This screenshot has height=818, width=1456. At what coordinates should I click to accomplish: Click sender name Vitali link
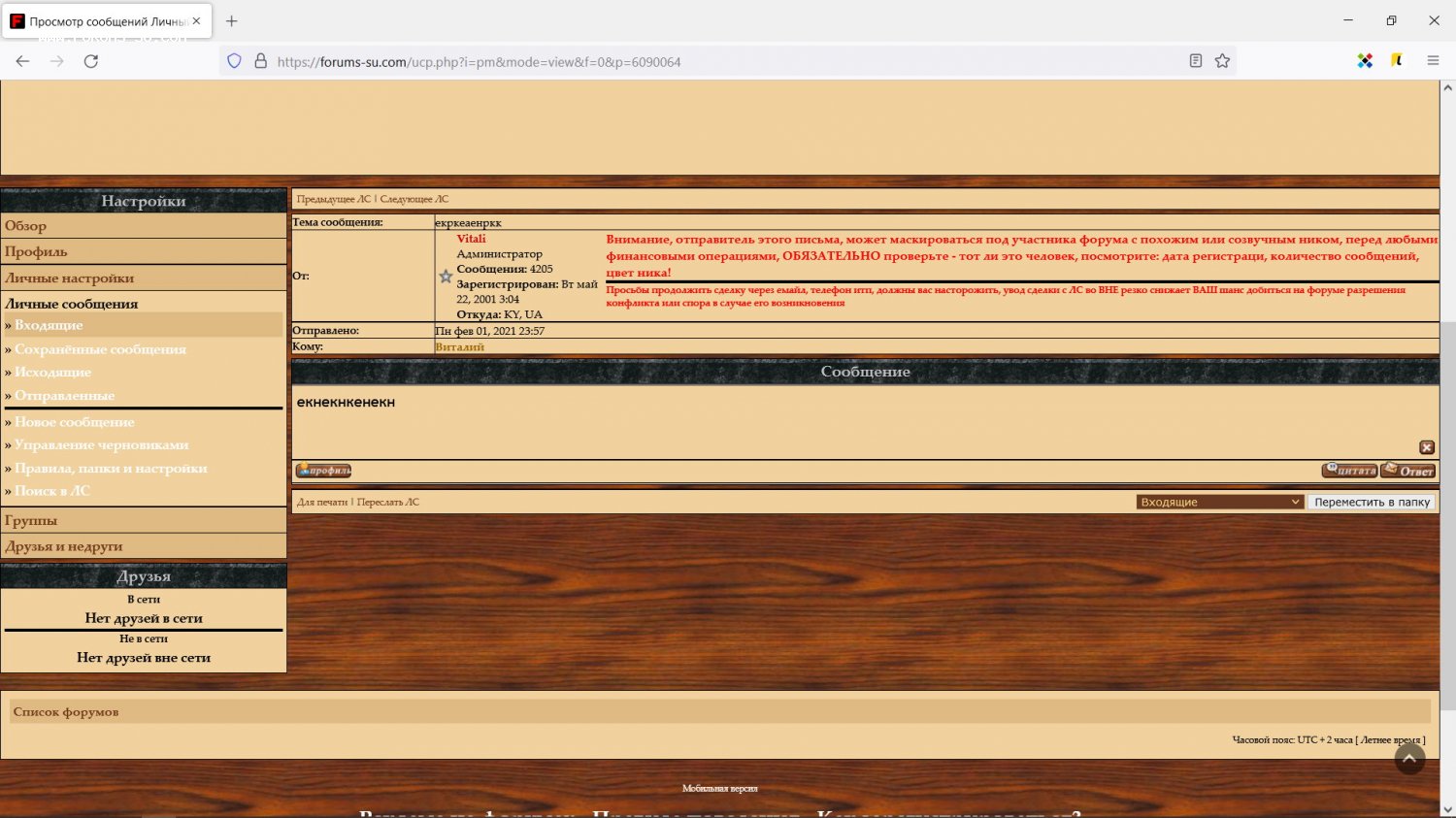pyautogui.click(x=471, y=239)
